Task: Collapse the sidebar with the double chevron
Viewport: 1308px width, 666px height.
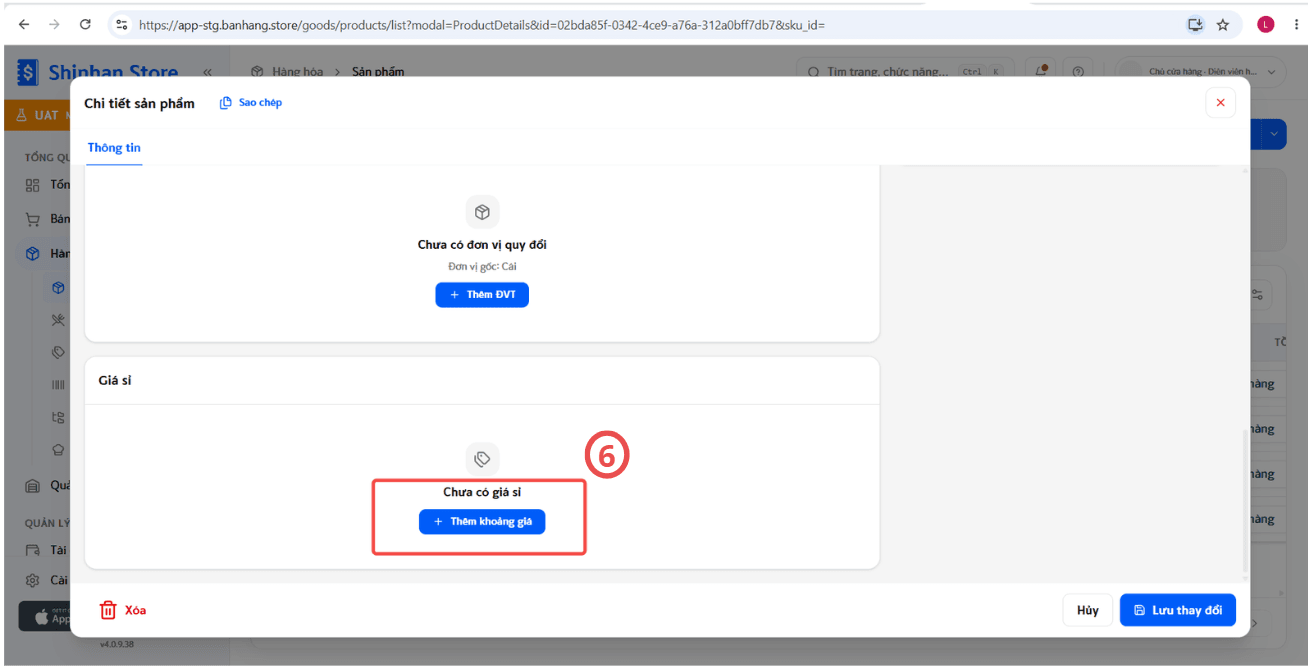Action: click(x=207, y=72)
